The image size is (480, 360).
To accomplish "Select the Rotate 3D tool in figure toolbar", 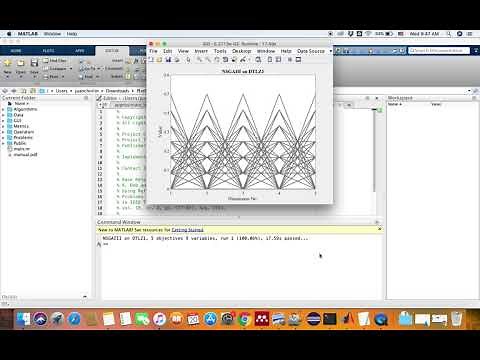I will click(225, 60).
